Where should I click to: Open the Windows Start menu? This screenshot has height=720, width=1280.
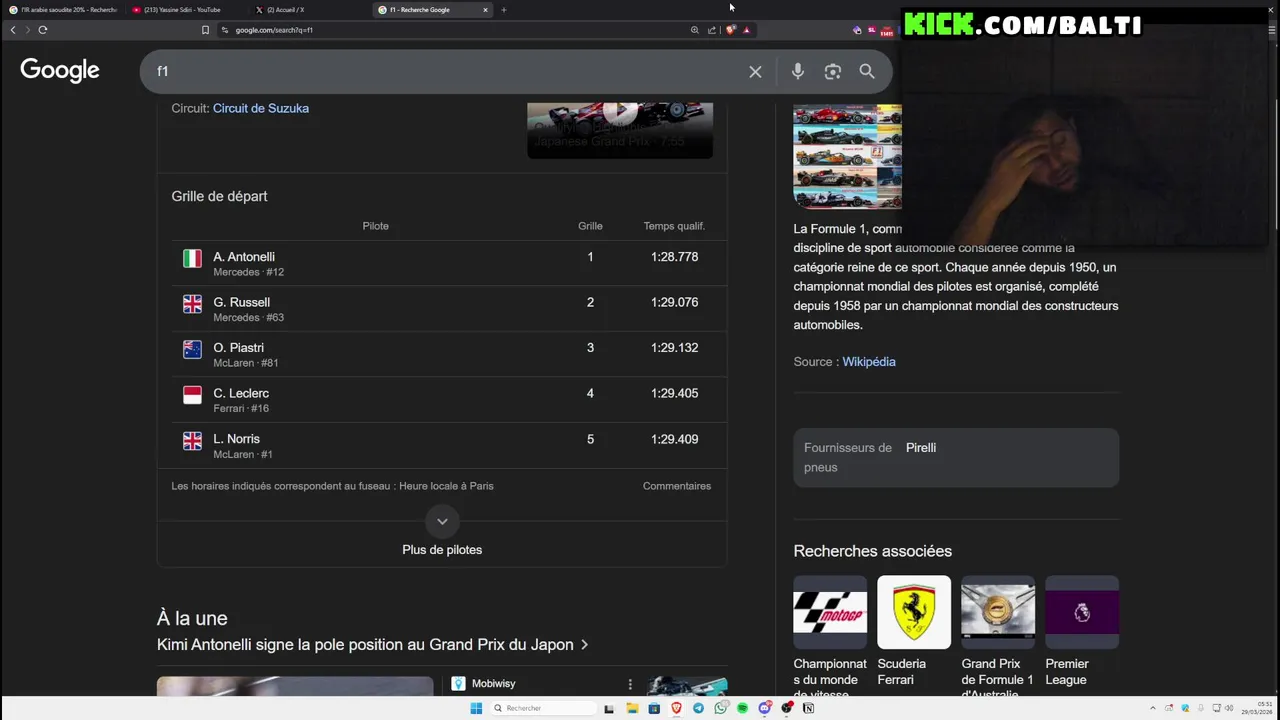476,708
